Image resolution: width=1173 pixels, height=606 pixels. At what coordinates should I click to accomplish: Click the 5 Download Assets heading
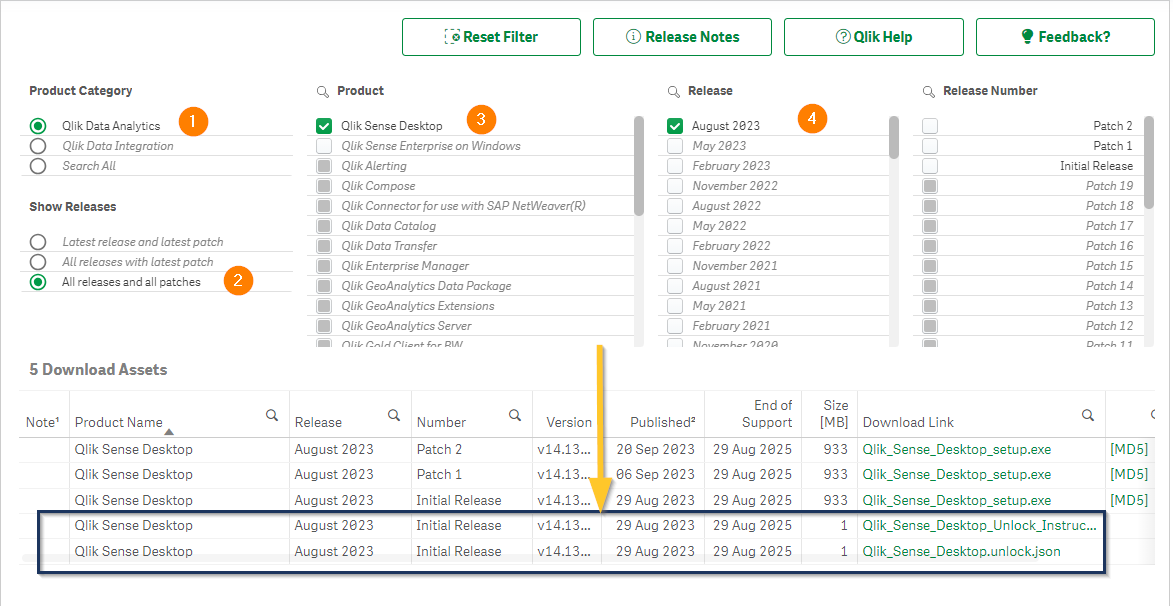[98, 370]
